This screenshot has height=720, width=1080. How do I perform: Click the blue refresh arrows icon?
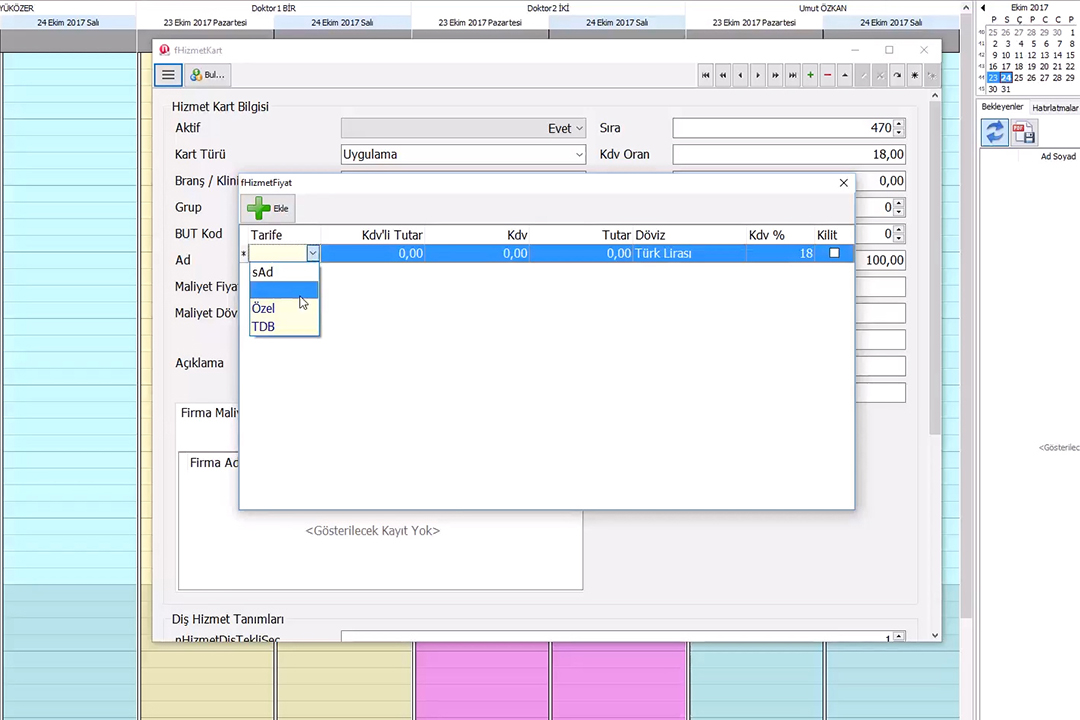click(x=994, y=132)
